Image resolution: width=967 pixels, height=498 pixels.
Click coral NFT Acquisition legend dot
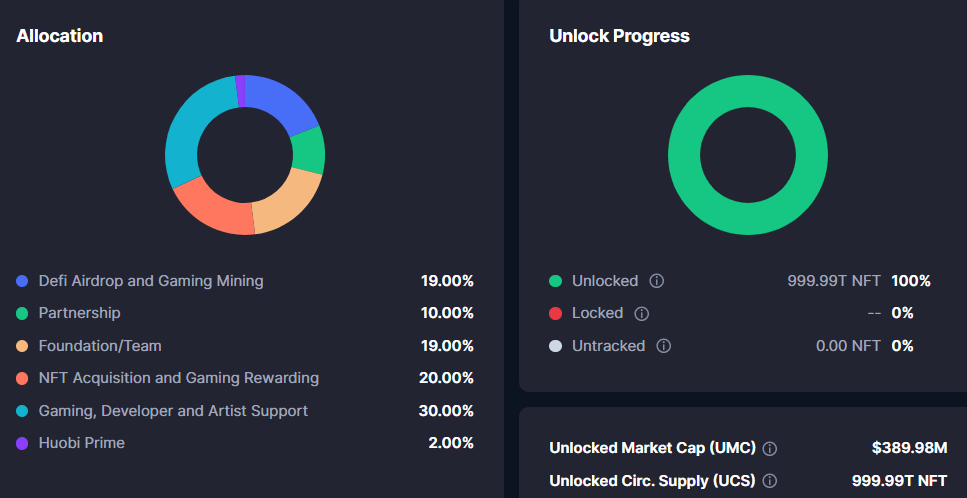click(22, 378)
